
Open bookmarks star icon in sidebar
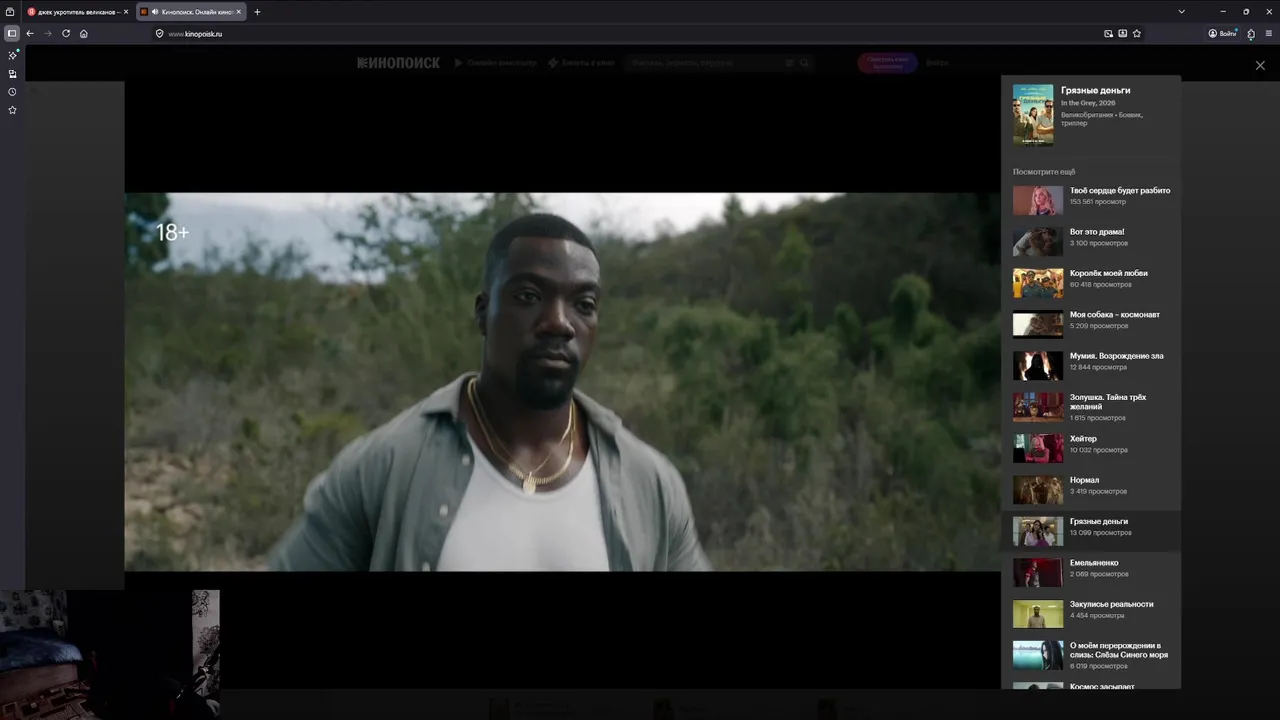pos(12,110)
